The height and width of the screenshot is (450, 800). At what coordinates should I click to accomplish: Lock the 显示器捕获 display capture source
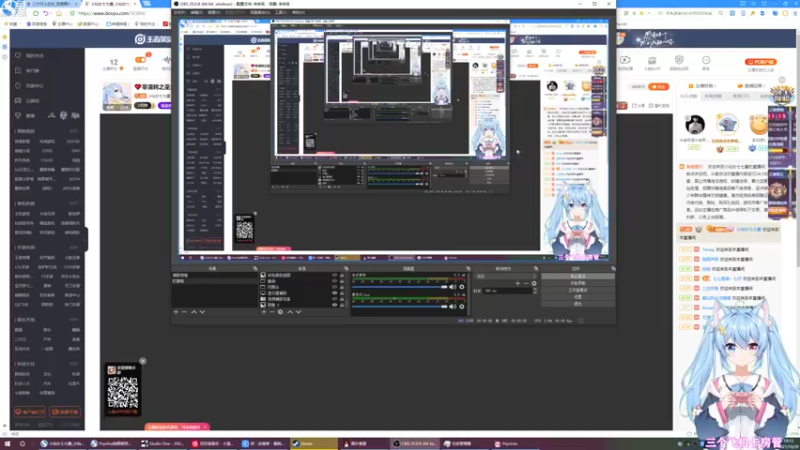tap(342, 293)
